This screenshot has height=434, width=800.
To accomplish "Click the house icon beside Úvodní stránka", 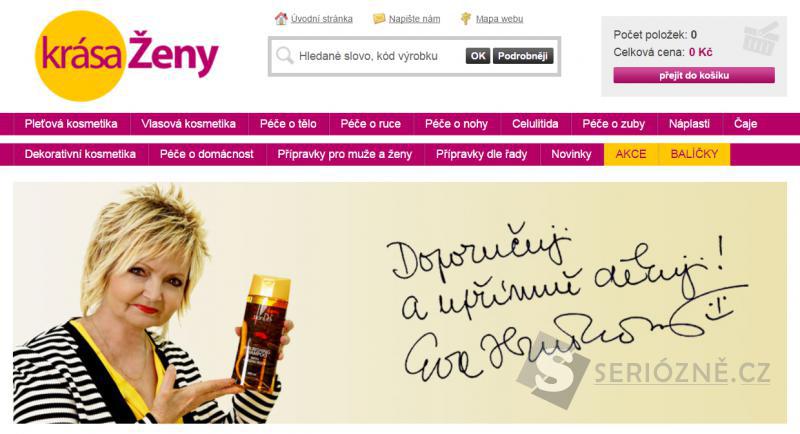I will click(x=281, y=19).
